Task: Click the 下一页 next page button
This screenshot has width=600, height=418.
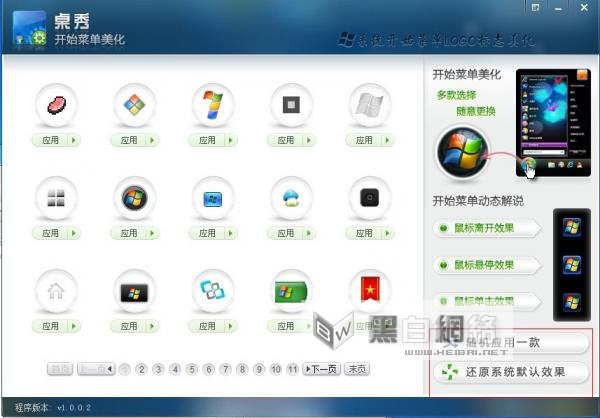Action: [321, 369]
